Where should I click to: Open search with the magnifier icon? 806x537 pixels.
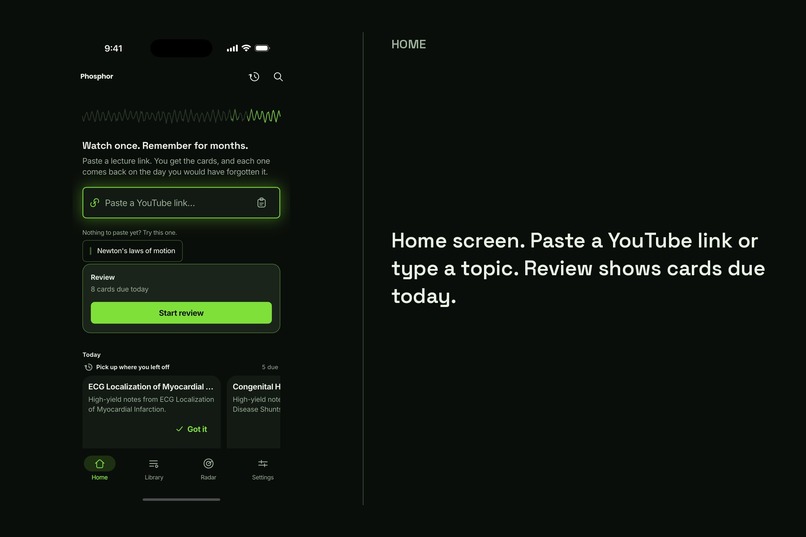[278, 77]
